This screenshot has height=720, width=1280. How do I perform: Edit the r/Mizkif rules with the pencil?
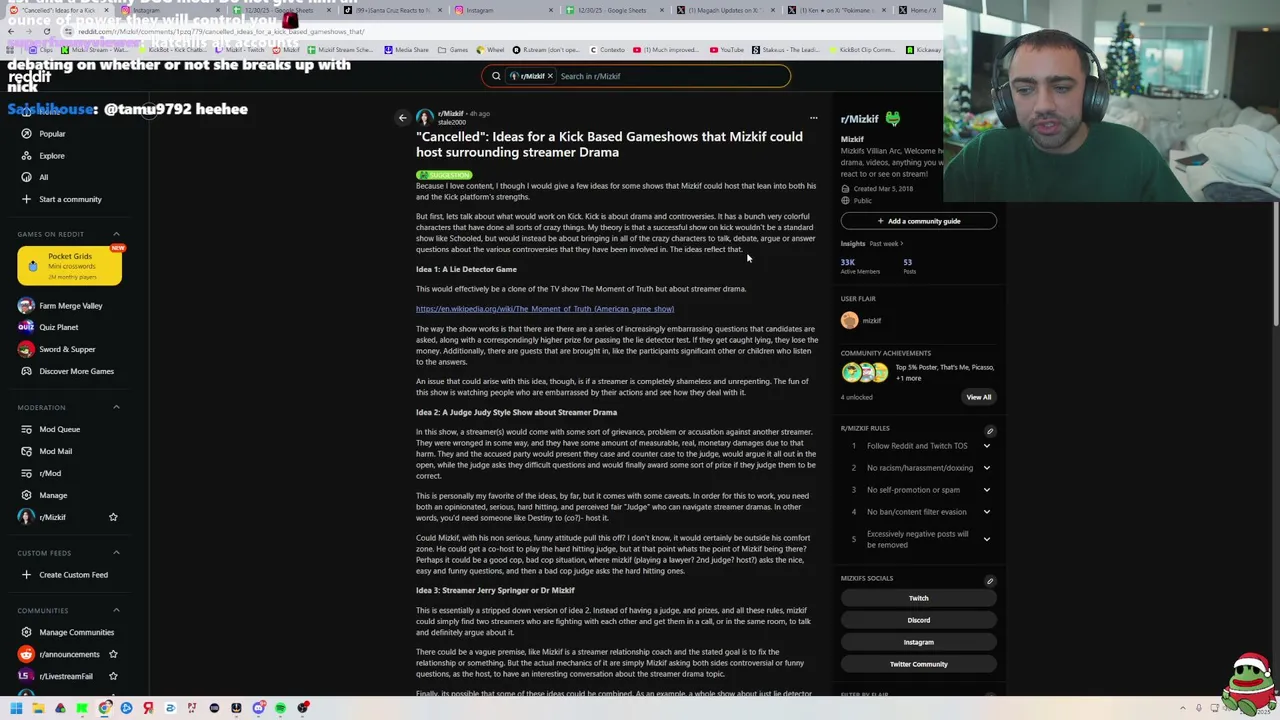tap(989, 431)
